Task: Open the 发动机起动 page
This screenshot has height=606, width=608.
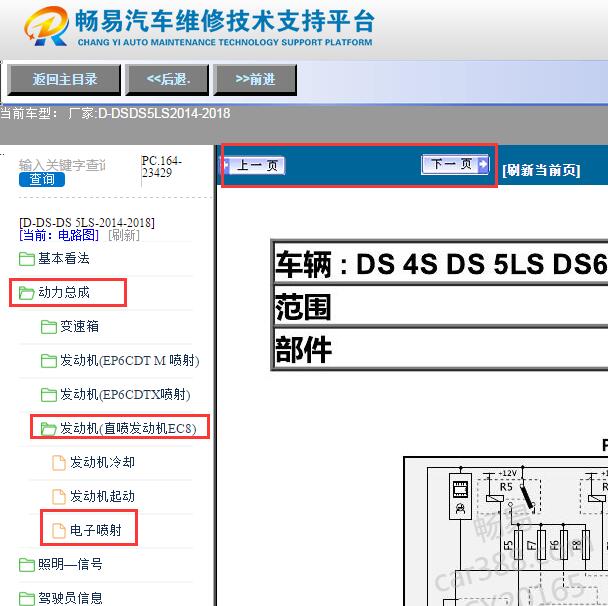Action: [x=102, y=497]
